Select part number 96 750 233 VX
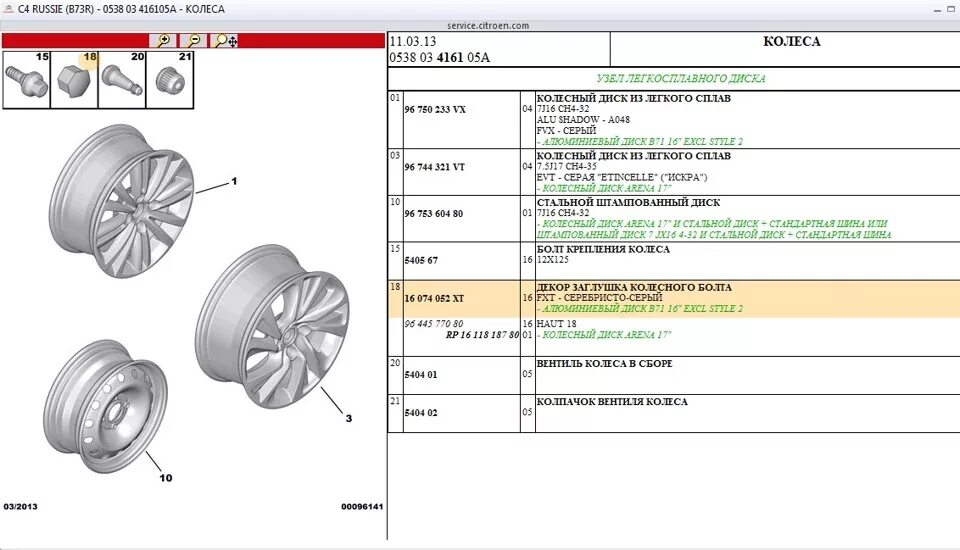The width and height of the screenshot is (960, 550). [435, 110]
